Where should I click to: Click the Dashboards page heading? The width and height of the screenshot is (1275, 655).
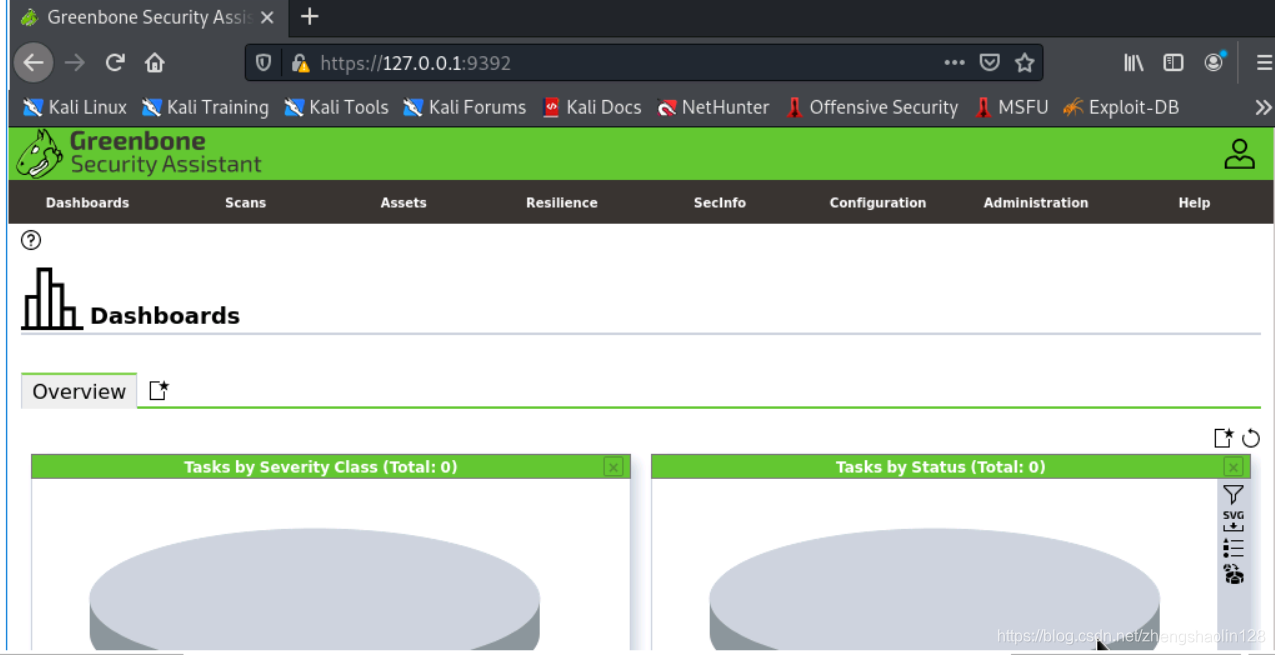click(x=165, y=316)
